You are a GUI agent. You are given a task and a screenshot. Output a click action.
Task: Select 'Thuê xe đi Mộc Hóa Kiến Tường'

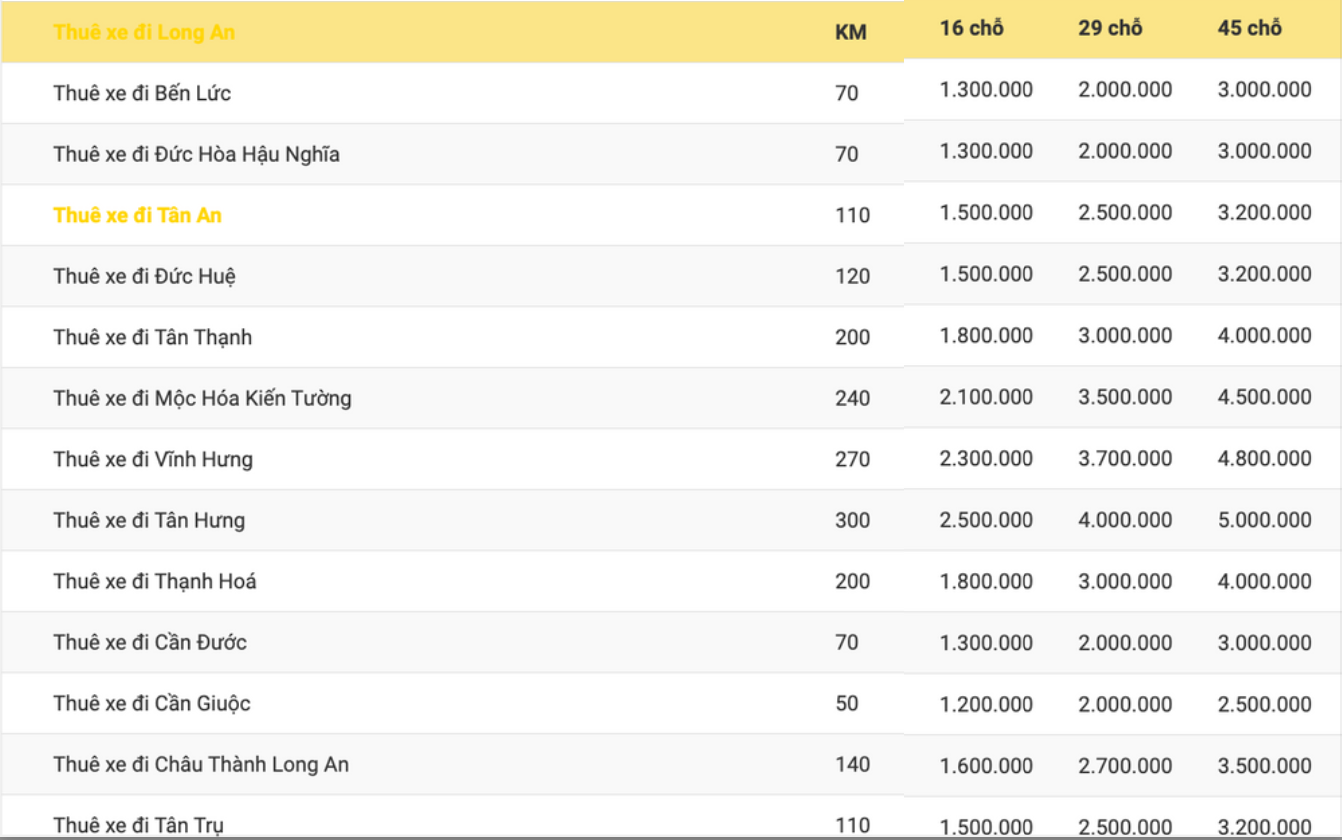point(202,398)
